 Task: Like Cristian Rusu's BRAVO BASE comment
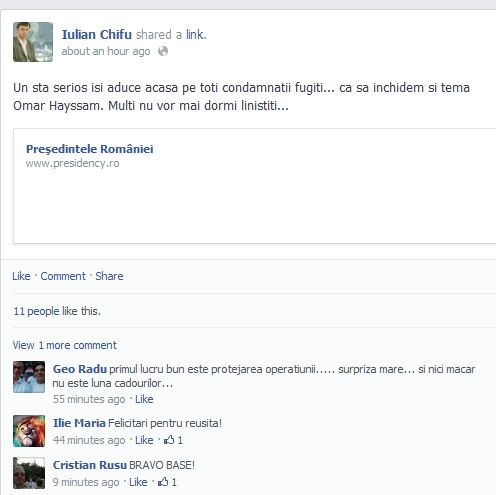pyautogui.click(x=138, y=482)
